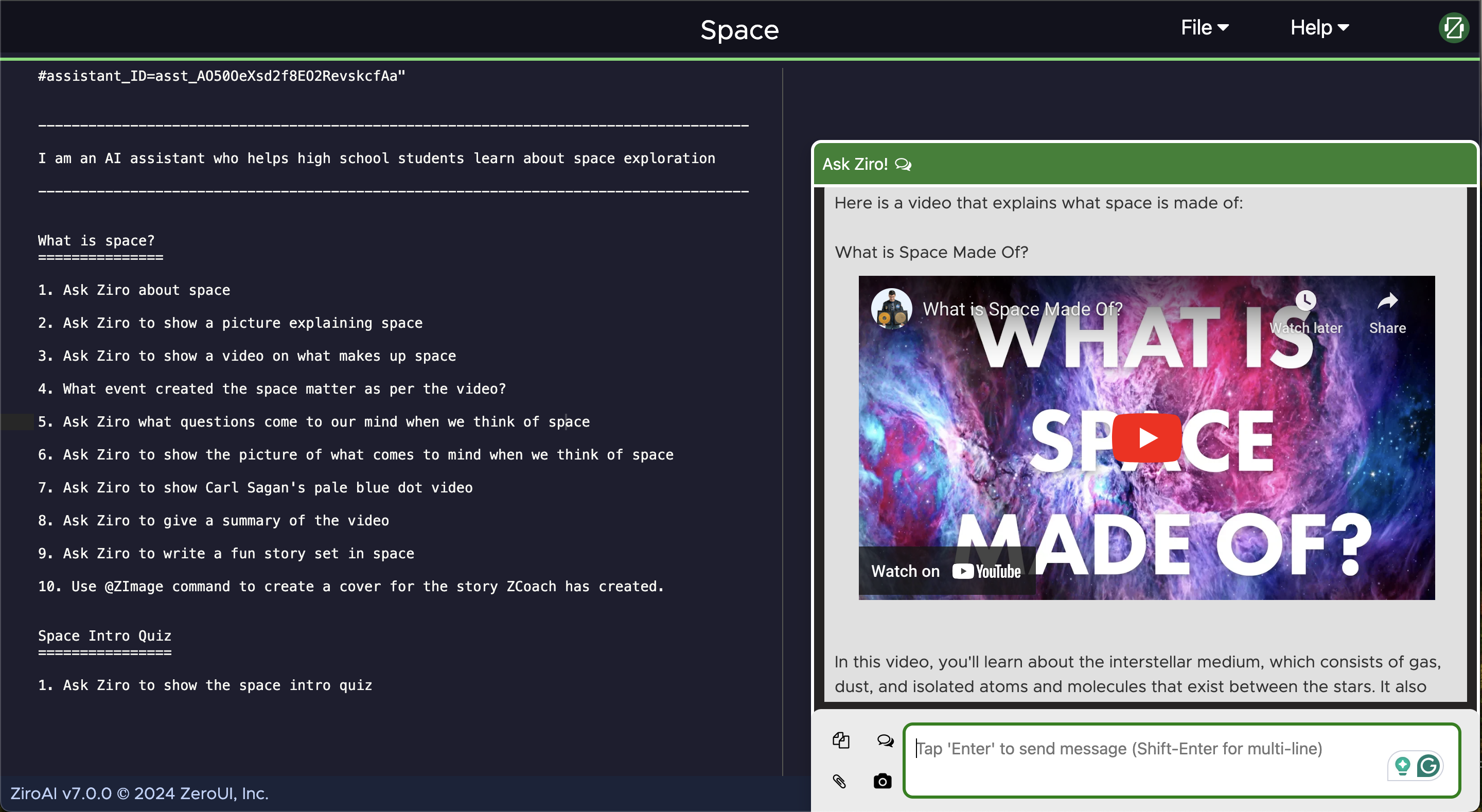The width and height of the screenshot is (1482, 812).
Task: Click the chat message input field
Action: pyautogui.click(x=1181, y=760)
